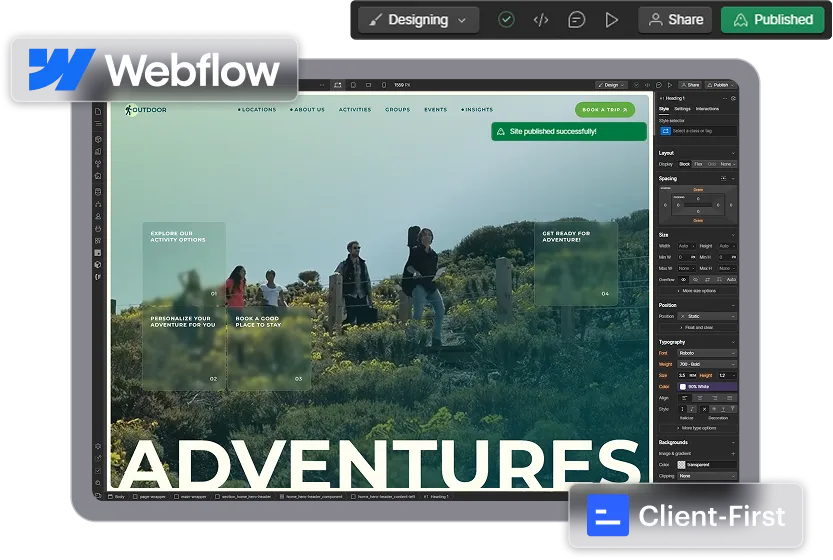This screenshot has width=833, height=560.
Task: Click the BOOK A TRIP button on canvas
Action: pos(605,110)
